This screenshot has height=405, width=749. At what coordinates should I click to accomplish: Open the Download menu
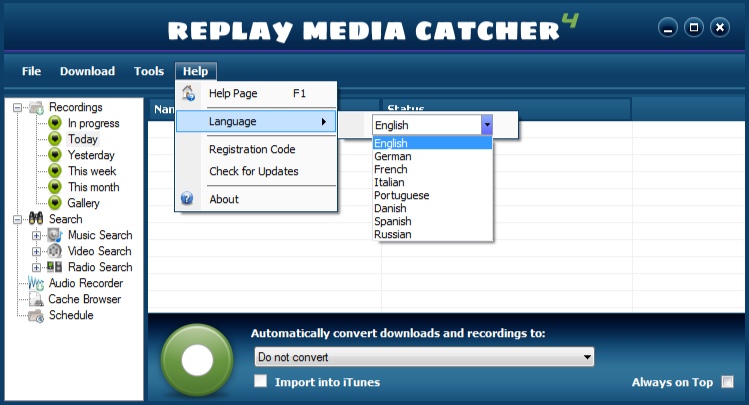[87, 71]
